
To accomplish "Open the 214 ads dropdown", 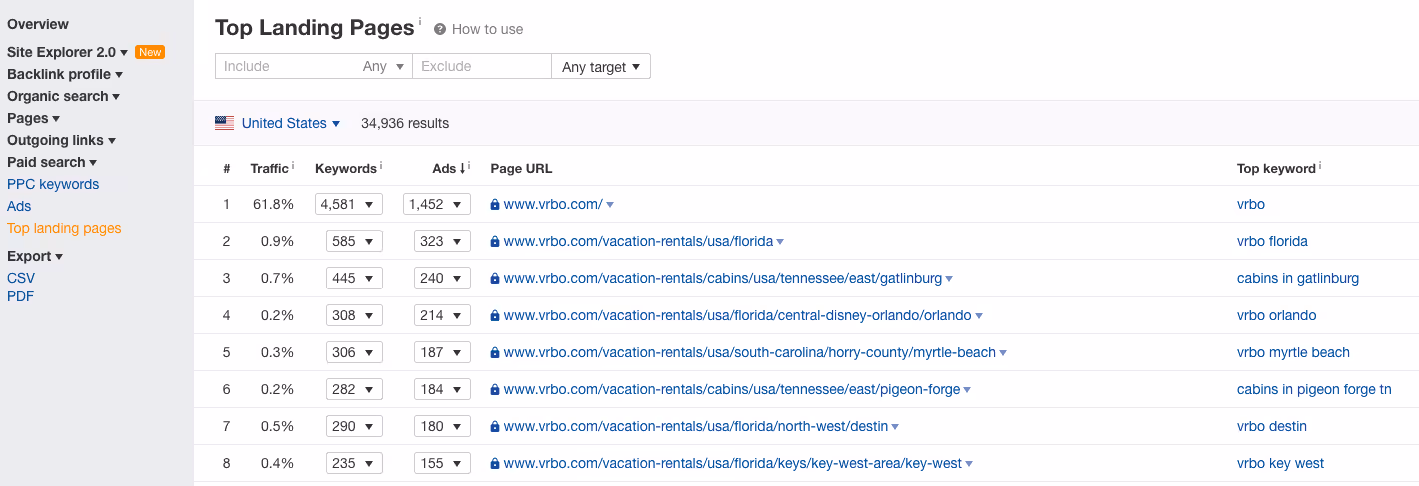I will pyautogui.click(x=442, y=315).
